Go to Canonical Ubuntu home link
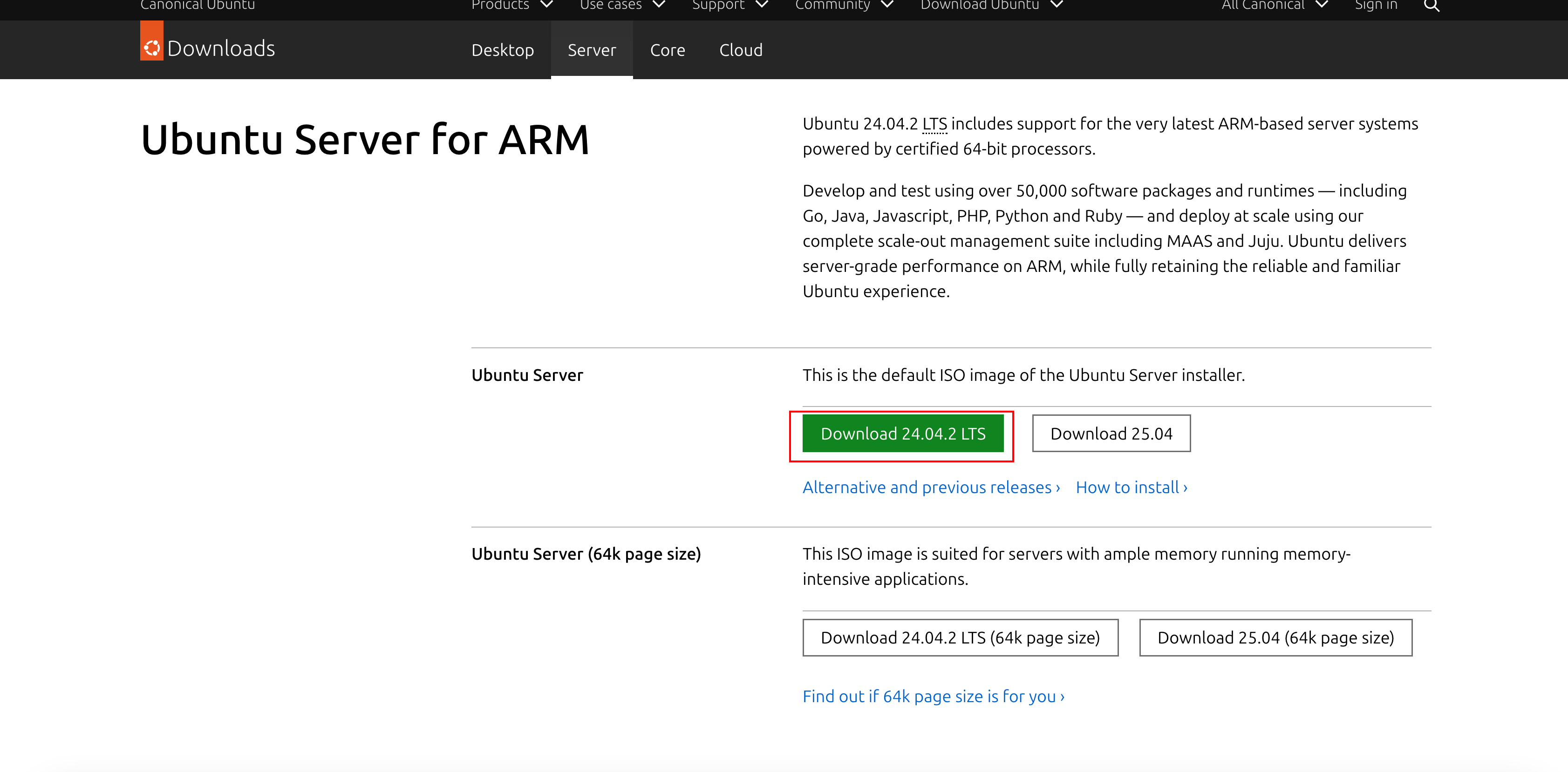Screen dimensions: 1568x772 (x=197, y=5)
